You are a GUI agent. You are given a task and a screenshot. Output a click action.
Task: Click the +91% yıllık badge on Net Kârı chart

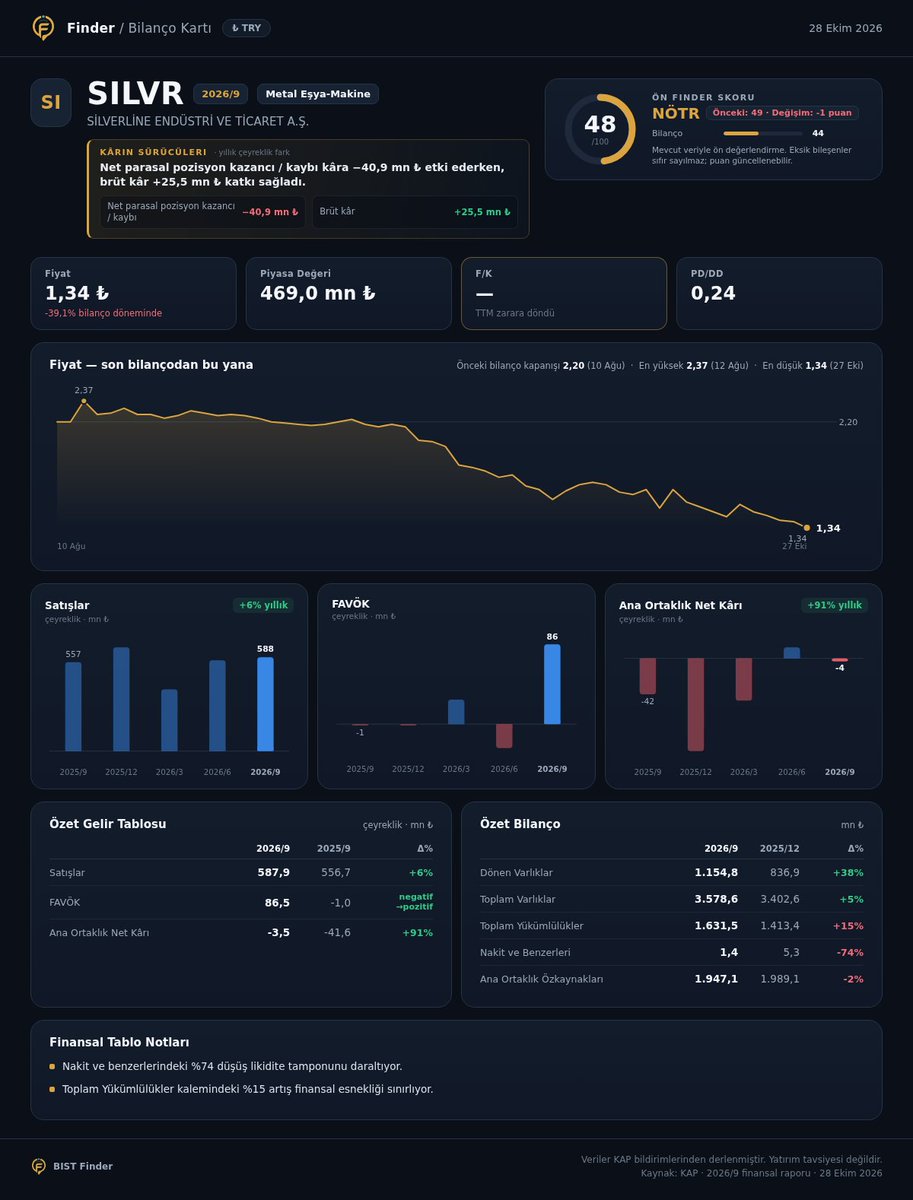point(834,605)
